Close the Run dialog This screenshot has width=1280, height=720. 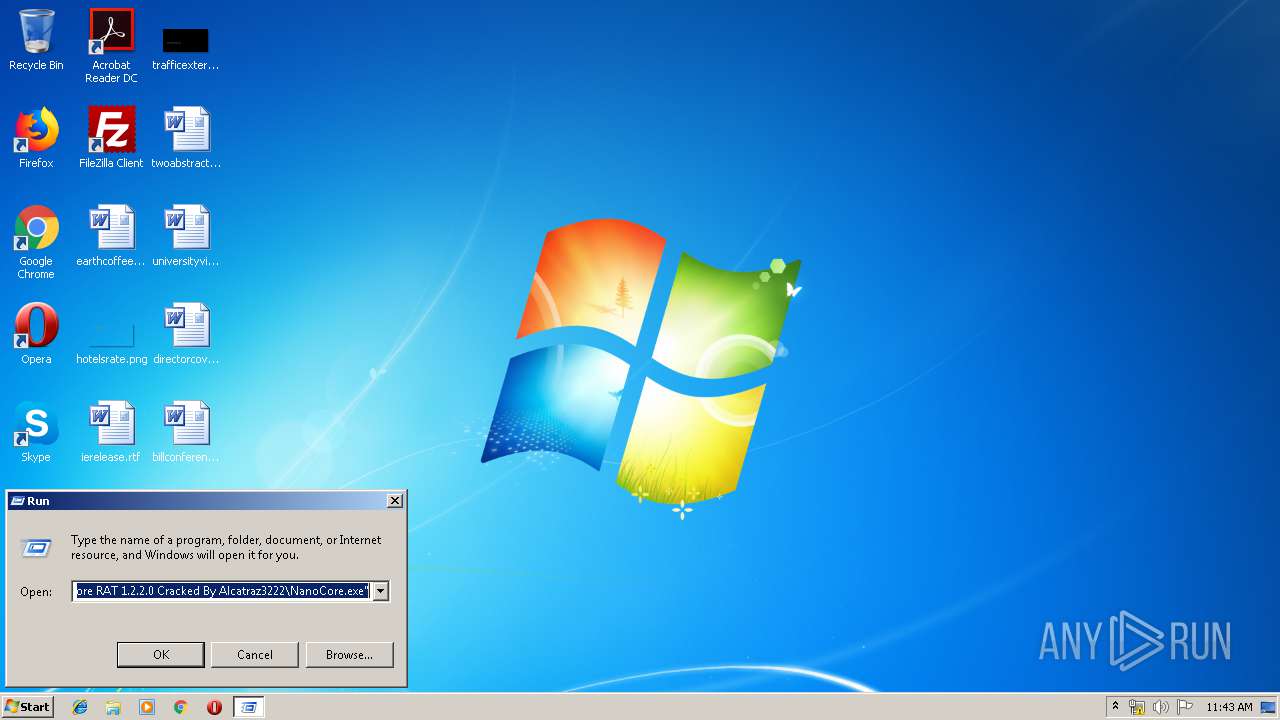pos(395,501)
